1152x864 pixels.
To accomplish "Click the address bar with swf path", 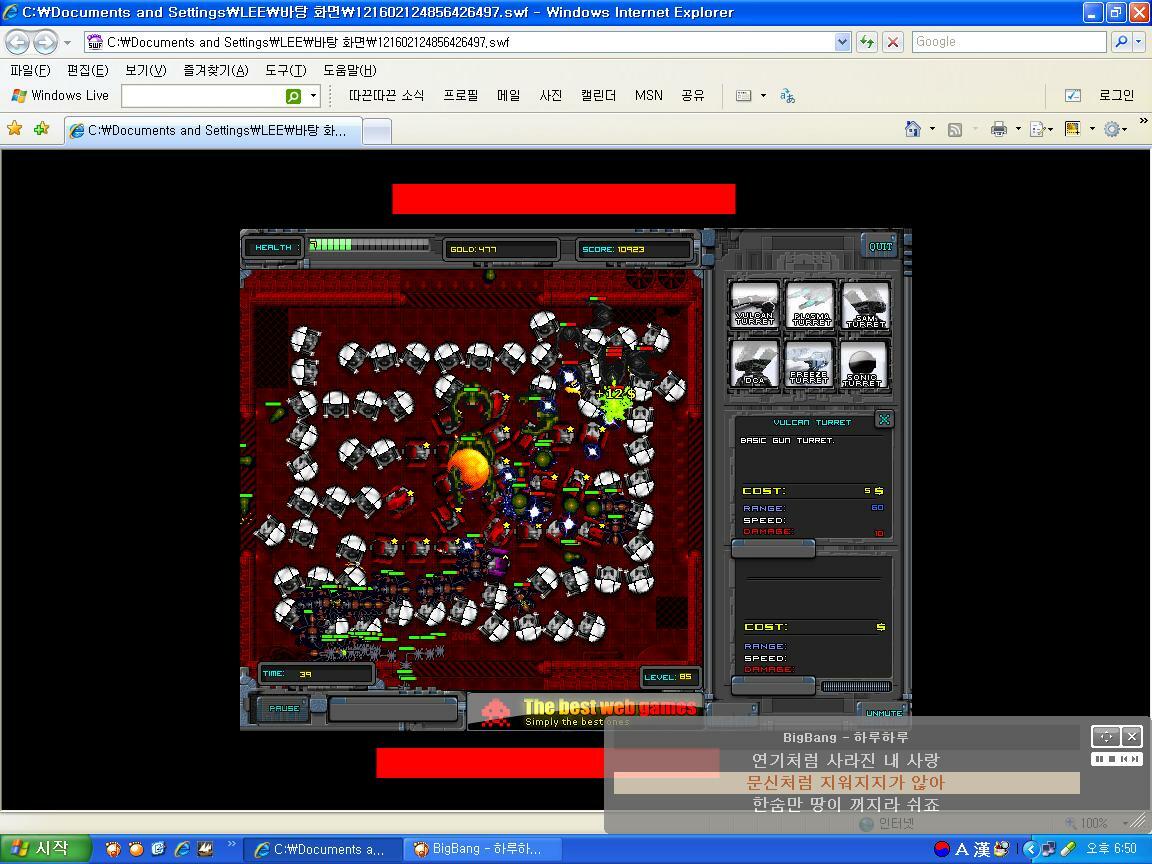I will [x=467, y=42].
